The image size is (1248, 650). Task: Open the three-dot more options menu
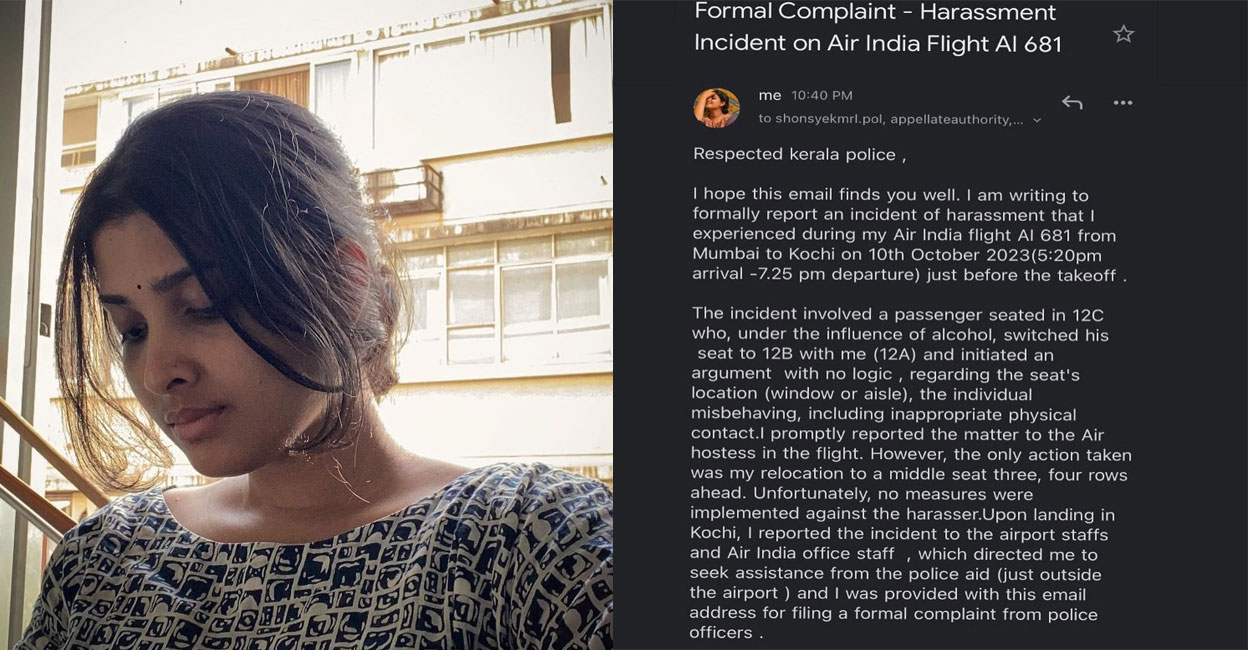(x=1123, y=103)
